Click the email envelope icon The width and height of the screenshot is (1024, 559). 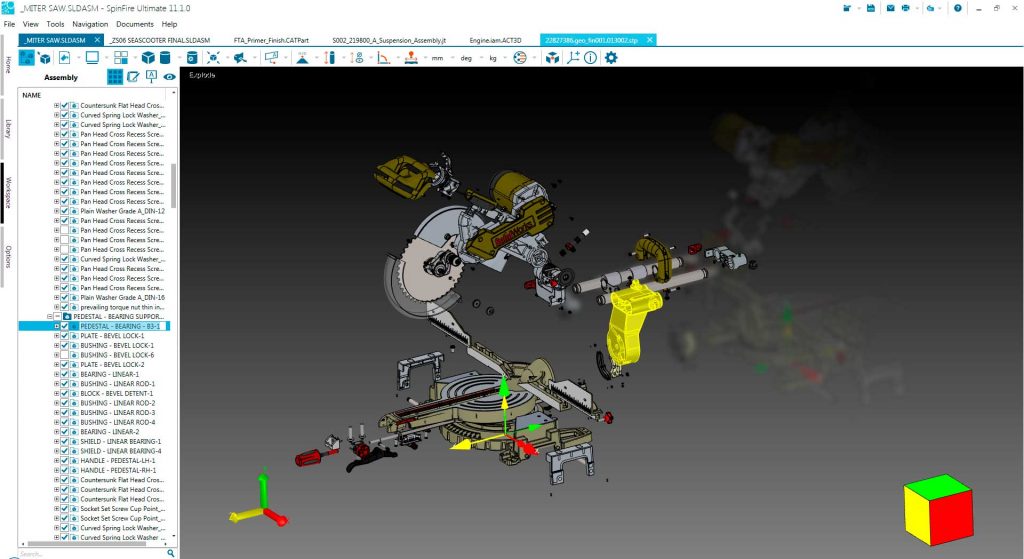click(890, 8)
